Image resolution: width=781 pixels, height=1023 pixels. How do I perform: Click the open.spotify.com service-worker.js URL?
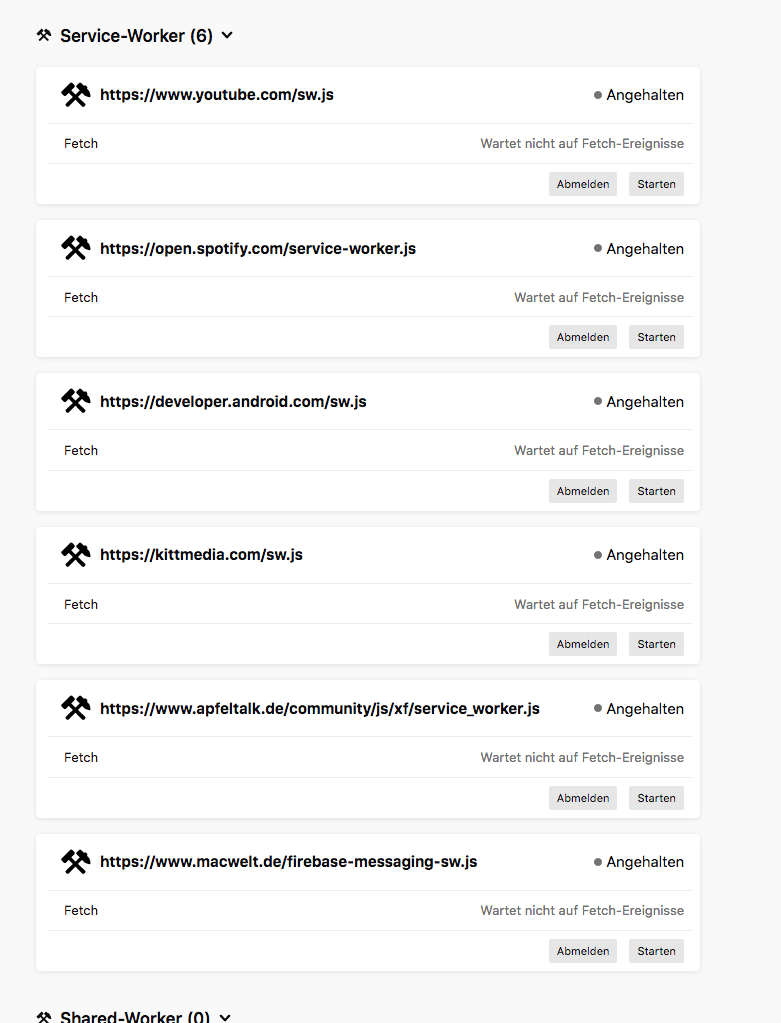(258, 249)
